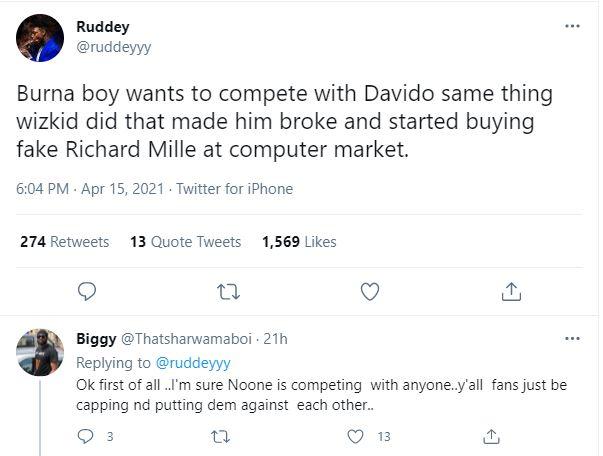View the 13 Quote Tweets
The width and height of the screenshot is (603, 456).
(186, 242)
